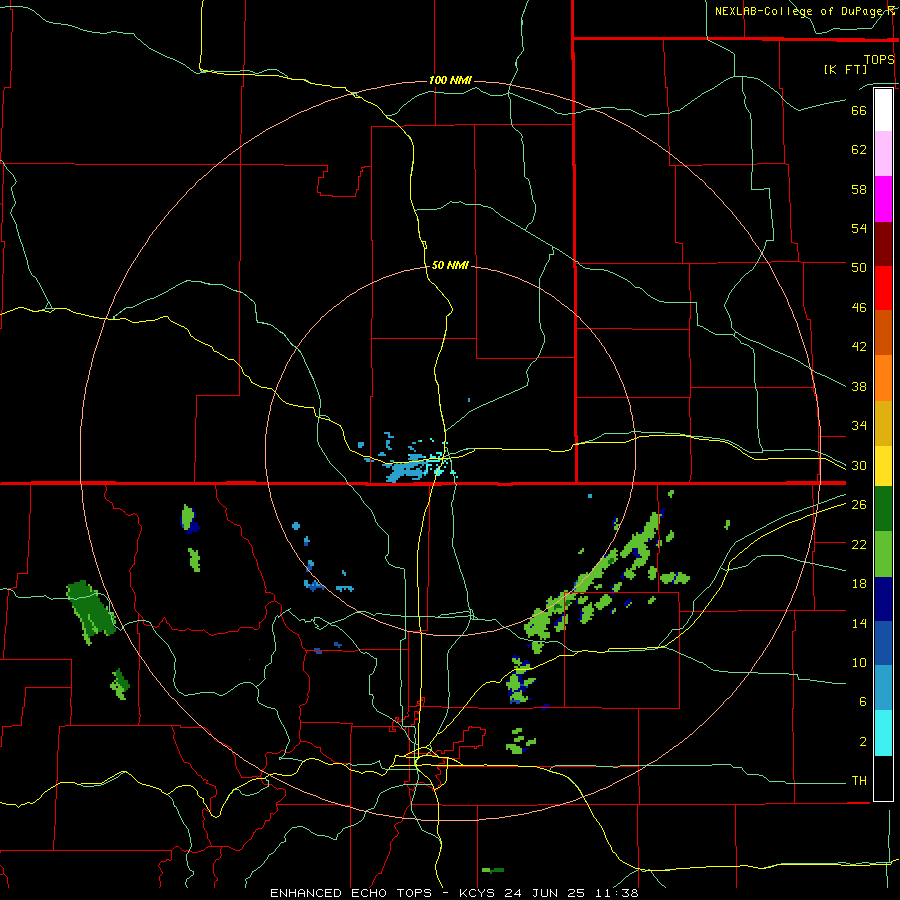Click the bright orange swatch beside the 38 label

pos(883,378)
